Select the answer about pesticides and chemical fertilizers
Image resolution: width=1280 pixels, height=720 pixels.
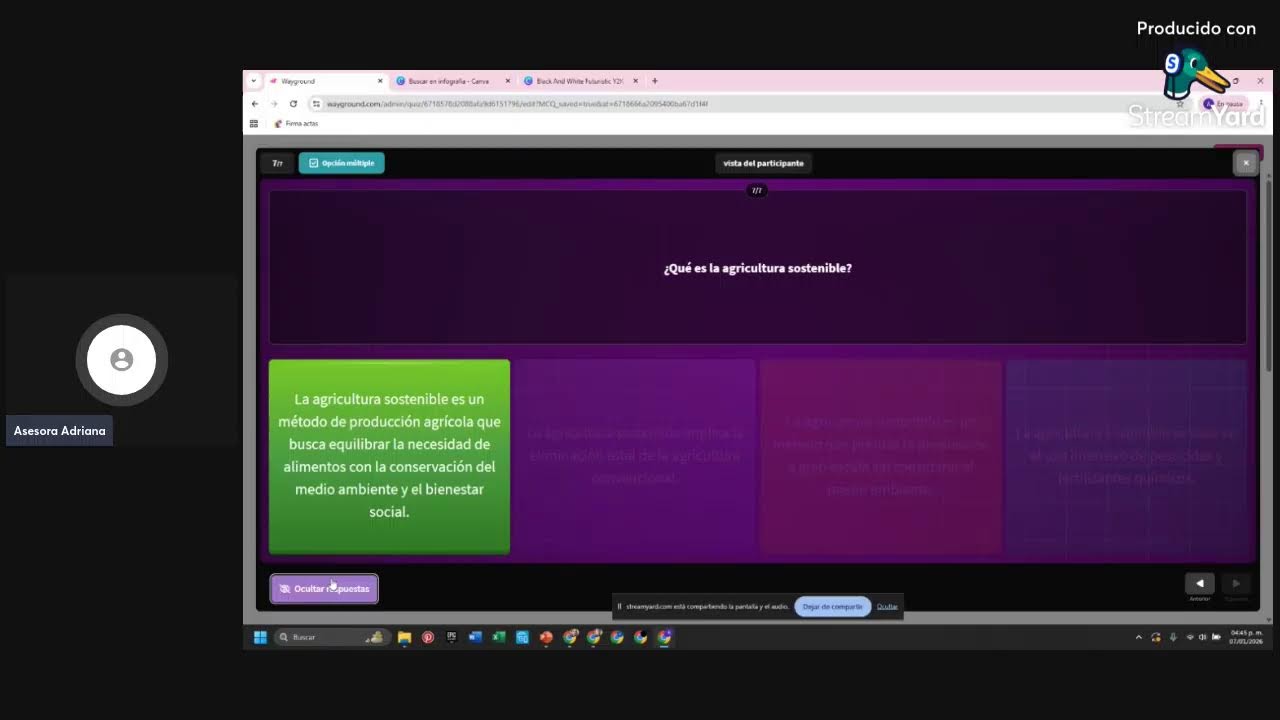point(1126,456)
